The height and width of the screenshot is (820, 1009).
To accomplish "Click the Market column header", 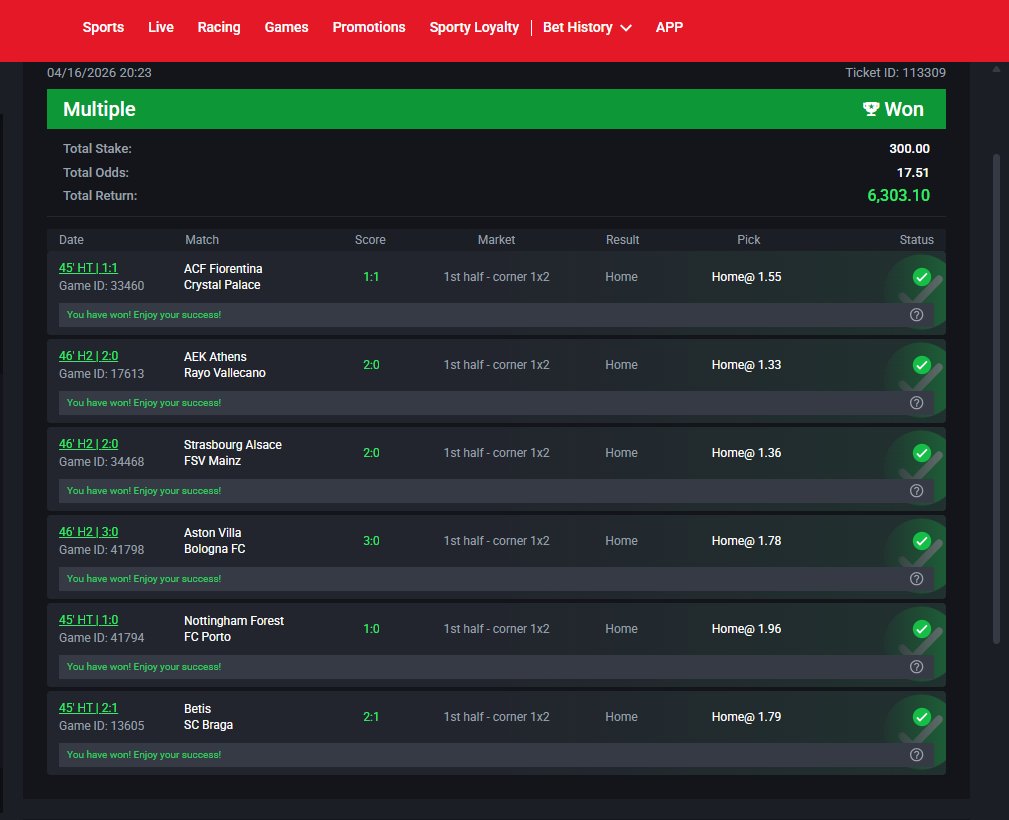I will click(x=496, y=240).
